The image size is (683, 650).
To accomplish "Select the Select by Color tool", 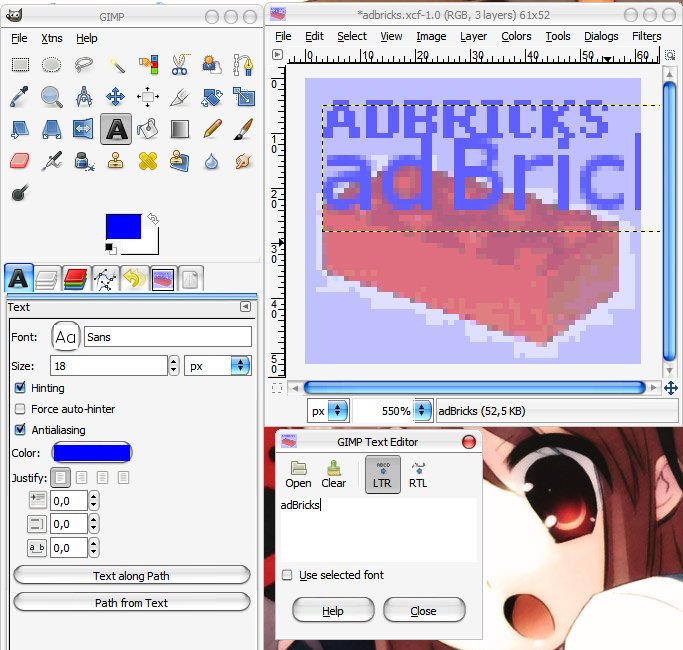I will coord(148,65).
